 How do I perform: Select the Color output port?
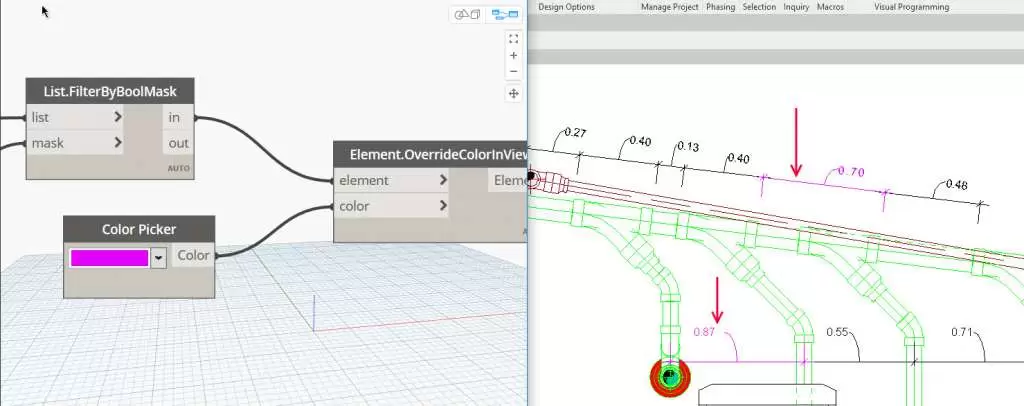(x=193, y=255)
